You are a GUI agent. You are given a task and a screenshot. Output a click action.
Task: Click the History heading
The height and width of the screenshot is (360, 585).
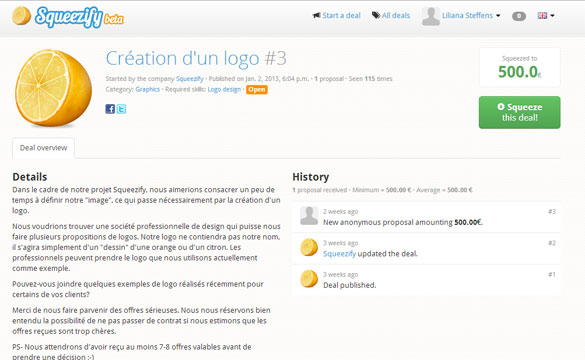310,177
